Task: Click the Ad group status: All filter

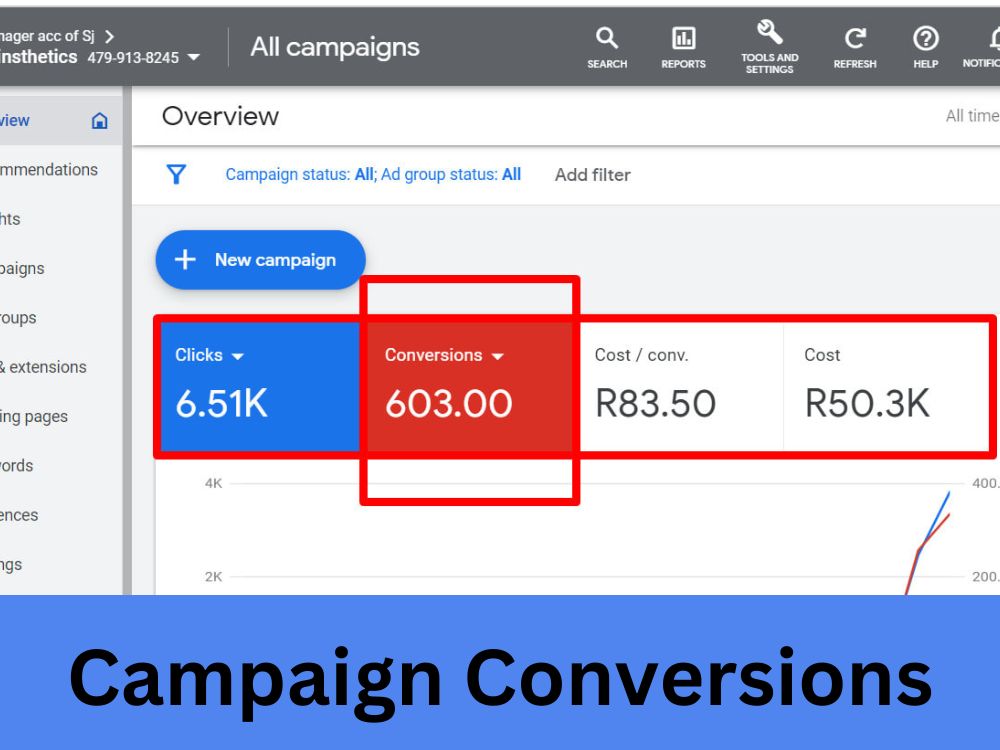Action: (x=451, y=174)
